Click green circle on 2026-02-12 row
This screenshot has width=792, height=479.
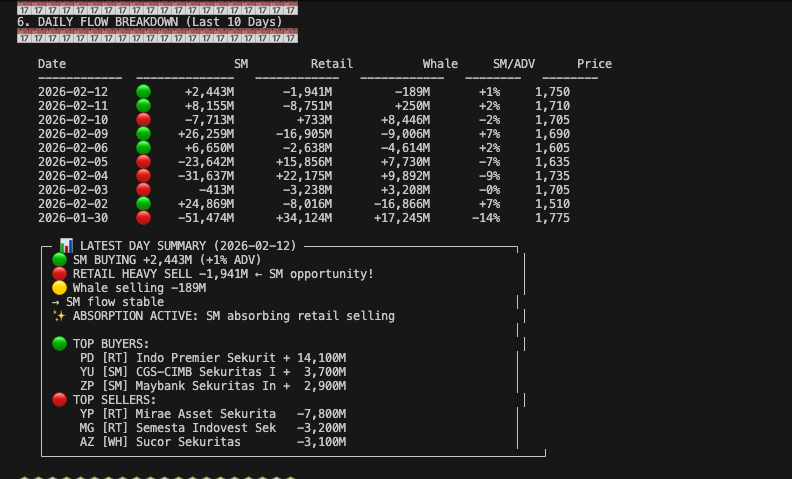point(143,92)
